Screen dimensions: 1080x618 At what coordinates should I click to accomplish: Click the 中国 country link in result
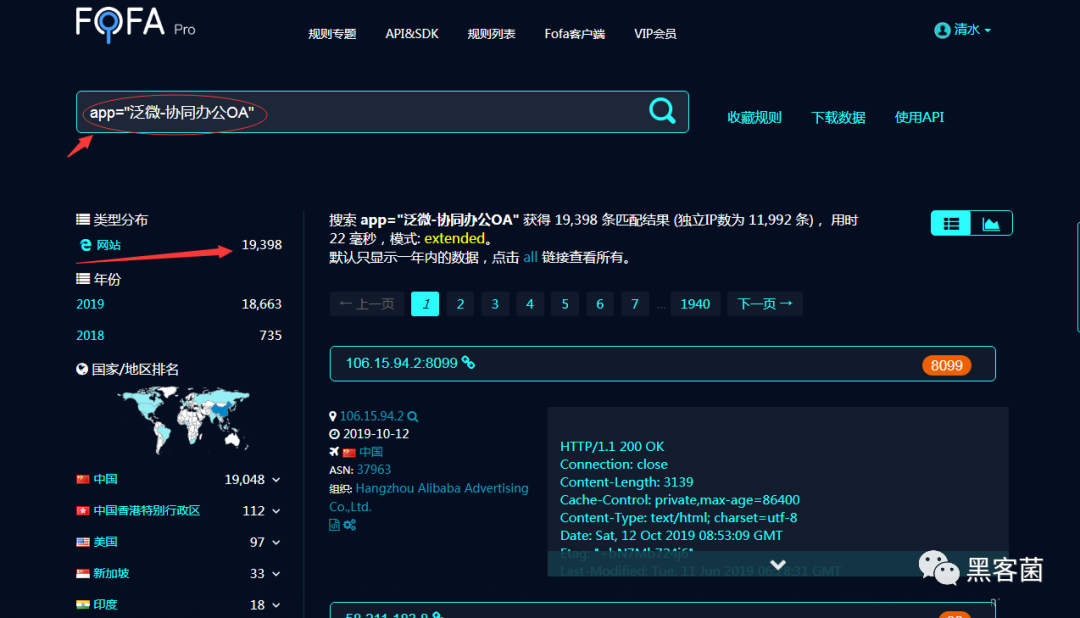[x=371, y=452]
